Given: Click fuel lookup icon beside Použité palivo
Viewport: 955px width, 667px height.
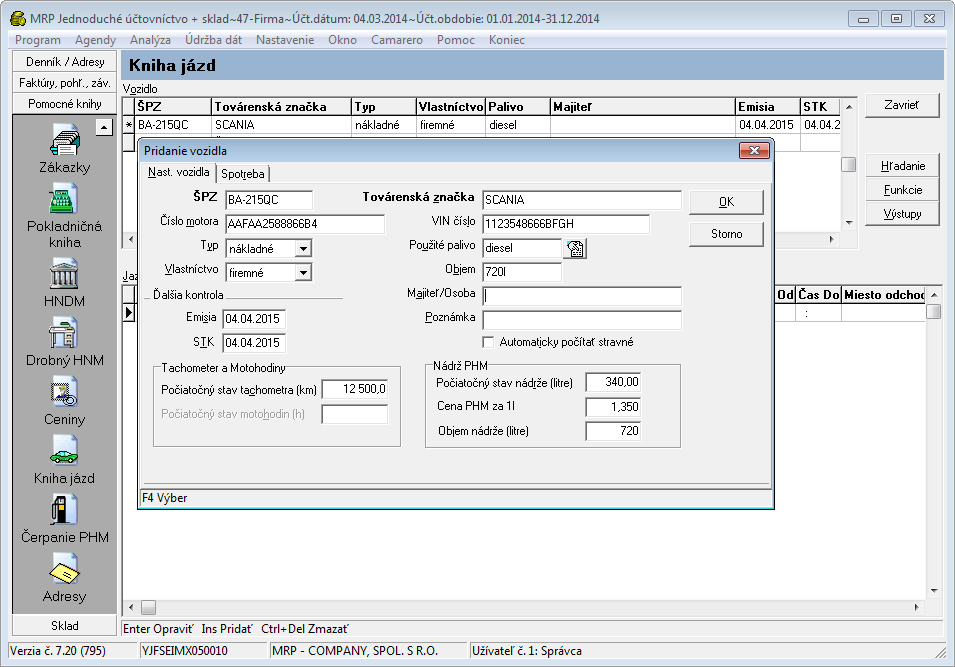Looking at the screenshot, I should [x=576, y=248].
